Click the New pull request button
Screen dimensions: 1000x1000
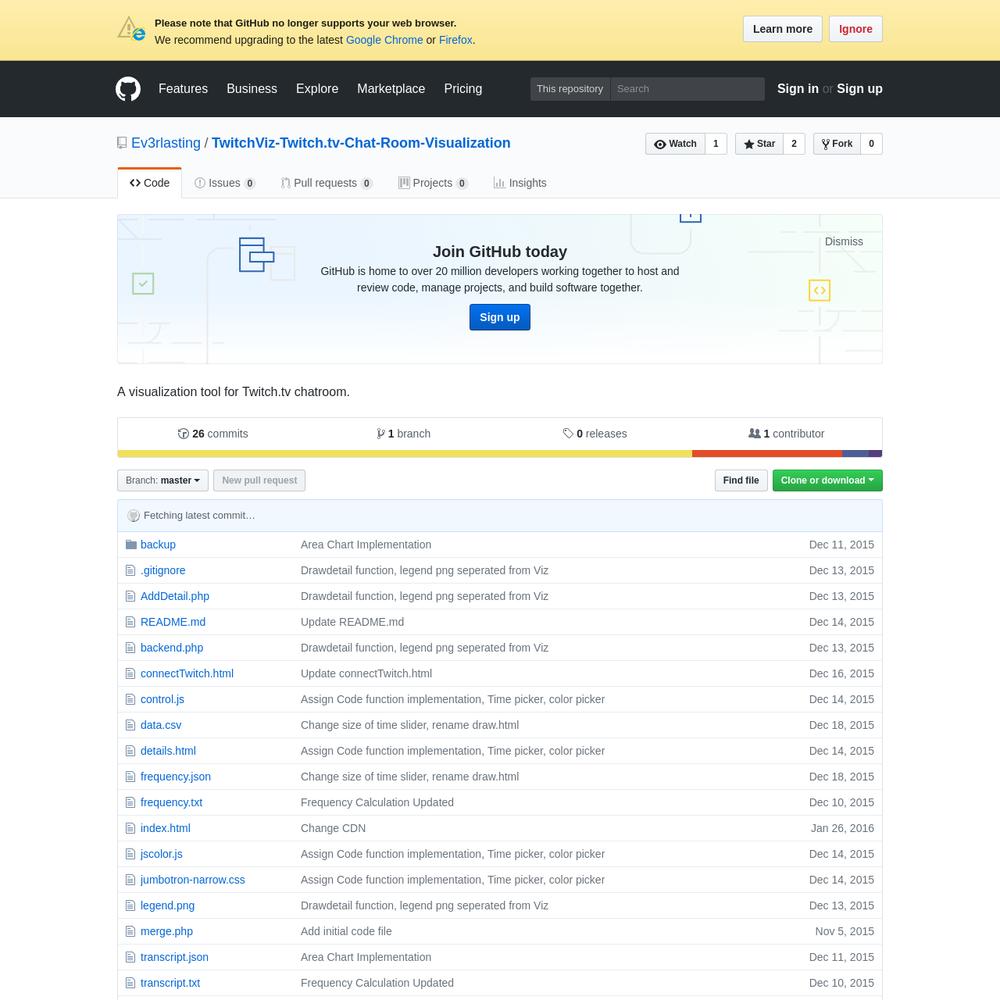pyautogui.click(x=259, y=480)
